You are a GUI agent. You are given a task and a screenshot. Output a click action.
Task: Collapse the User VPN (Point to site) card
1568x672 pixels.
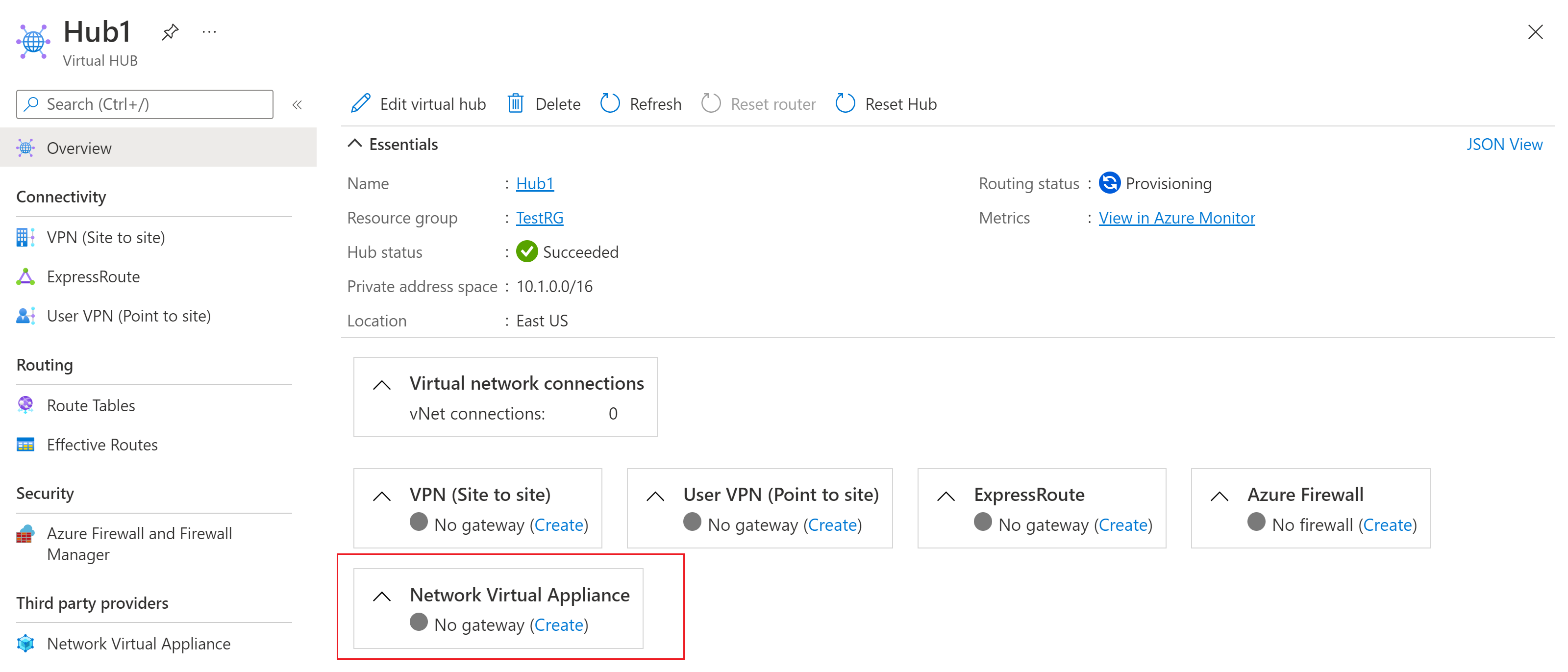(655, 496)
